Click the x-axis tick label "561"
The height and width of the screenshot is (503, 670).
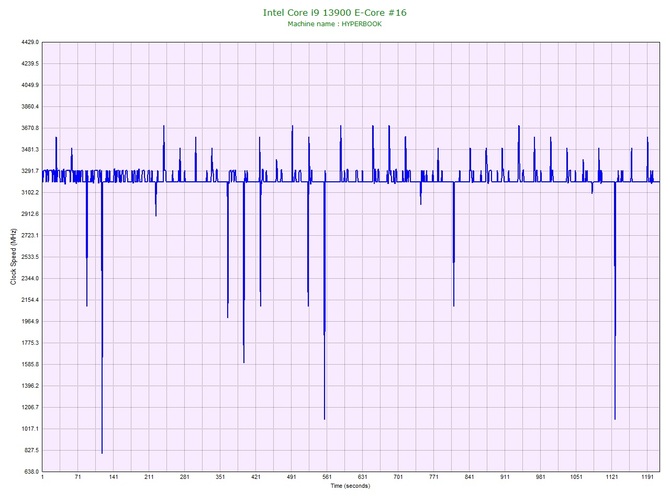point(327,477)
